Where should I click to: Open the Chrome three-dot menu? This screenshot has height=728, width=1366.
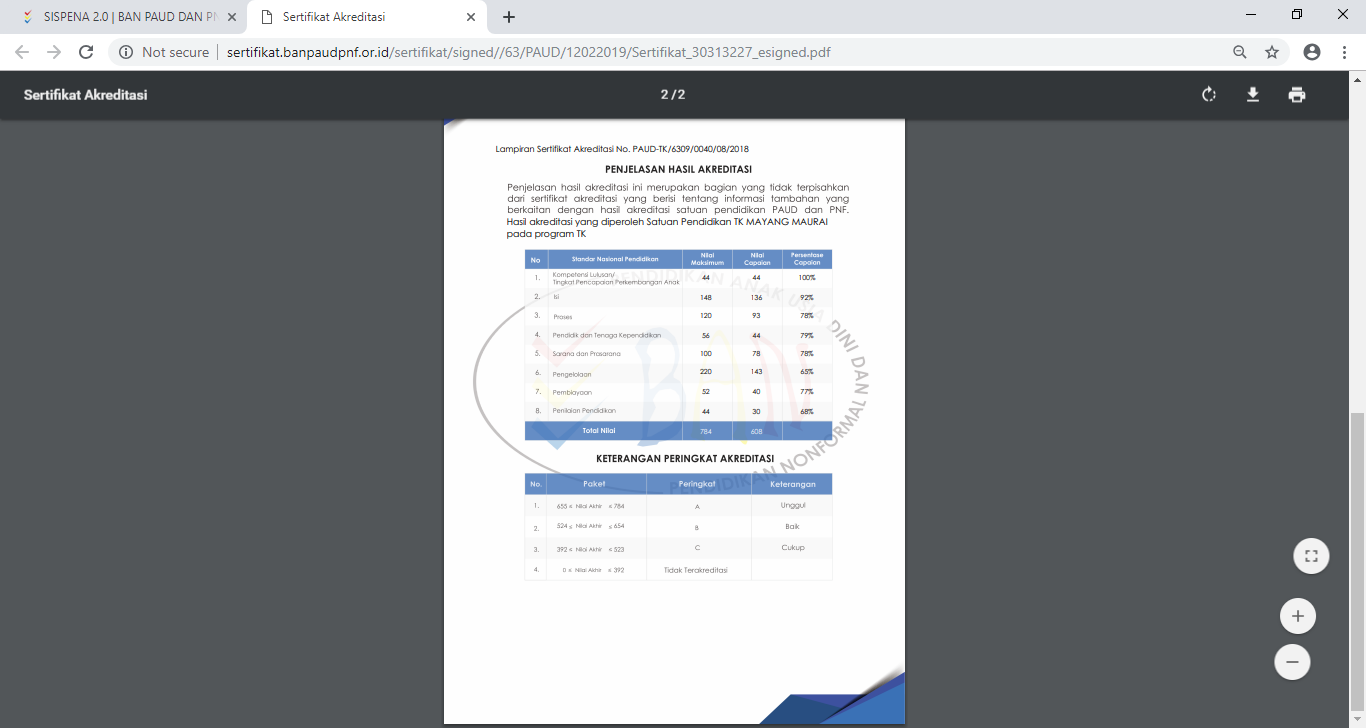tap(1344, 52)
